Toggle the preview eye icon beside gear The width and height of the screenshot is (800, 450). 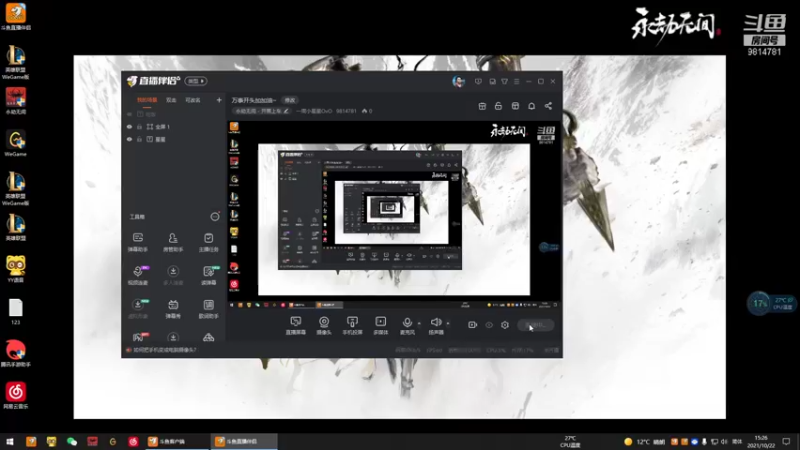(x=489, y=325)
